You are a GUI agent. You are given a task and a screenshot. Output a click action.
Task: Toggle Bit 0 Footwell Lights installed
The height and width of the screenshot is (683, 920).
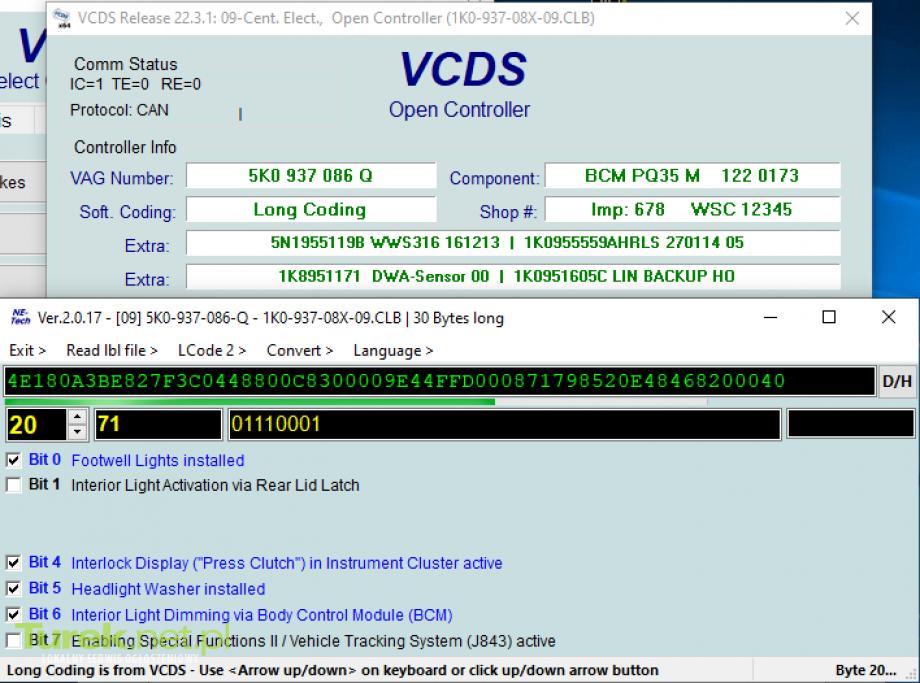[x=13, y=461]
